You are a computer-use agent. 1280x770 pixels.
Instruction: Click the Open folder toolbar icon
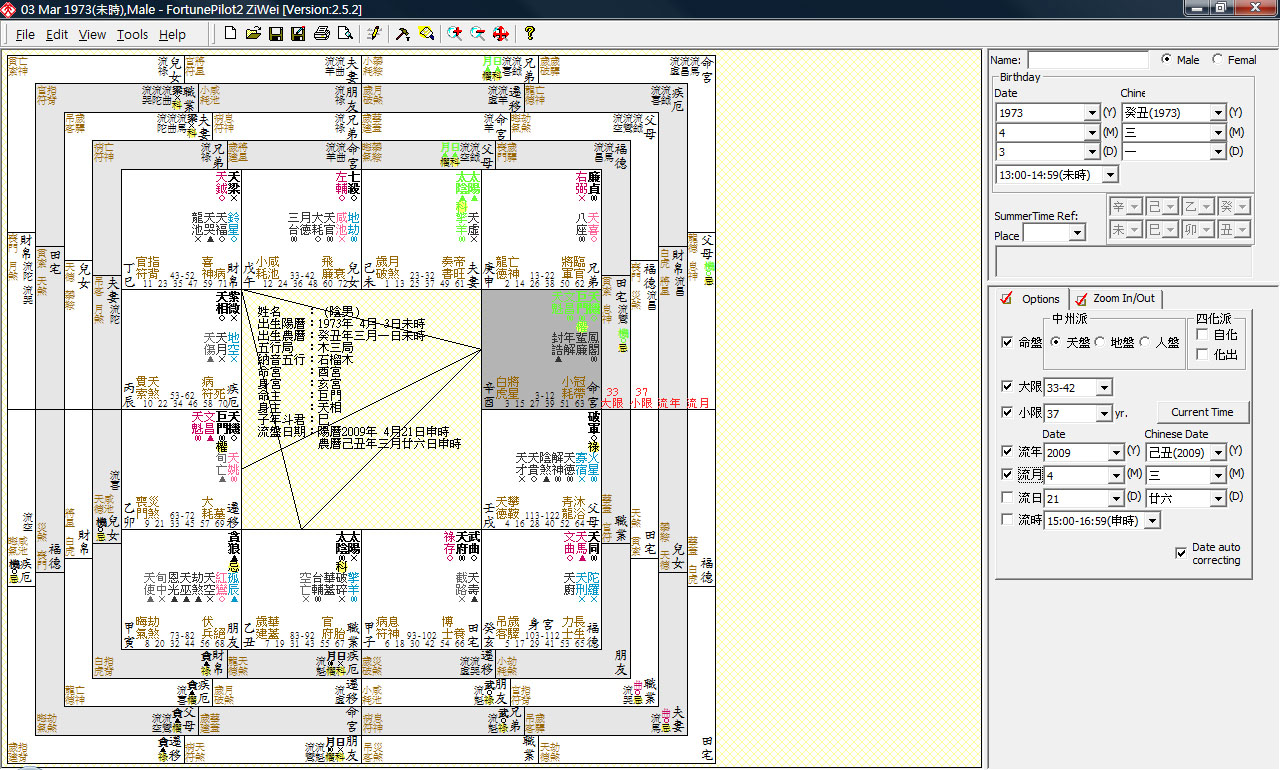253,34
